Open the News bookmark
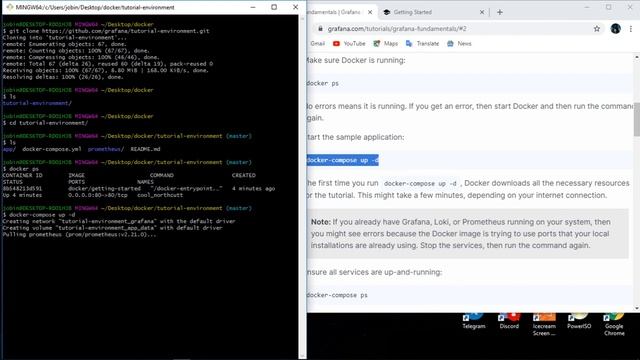Viewport: 640px width, 360px height. [459, 44]
